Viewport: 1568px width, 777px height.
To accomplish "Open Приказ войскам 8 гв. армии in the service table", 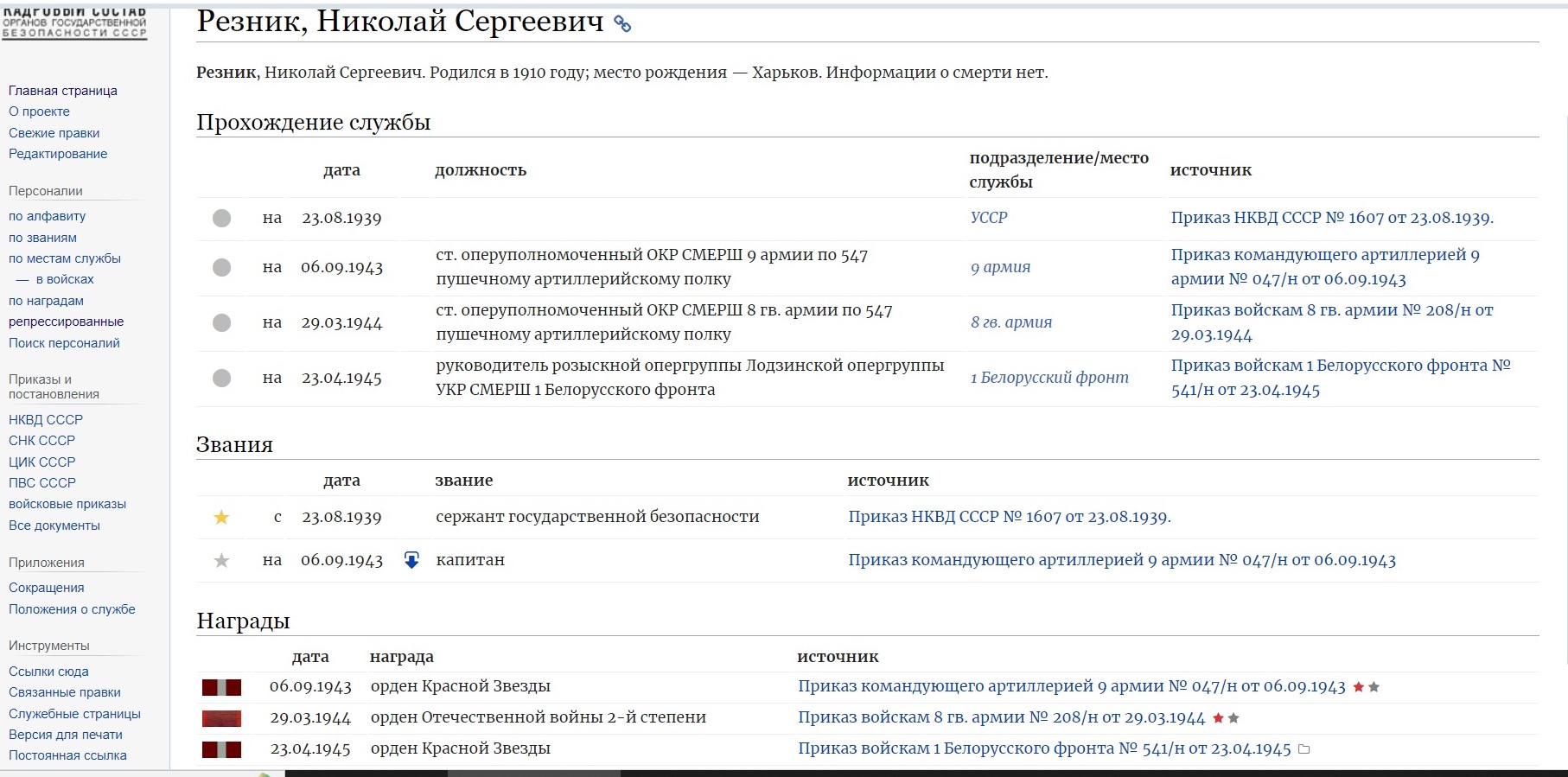I will tap(1332, 322).
